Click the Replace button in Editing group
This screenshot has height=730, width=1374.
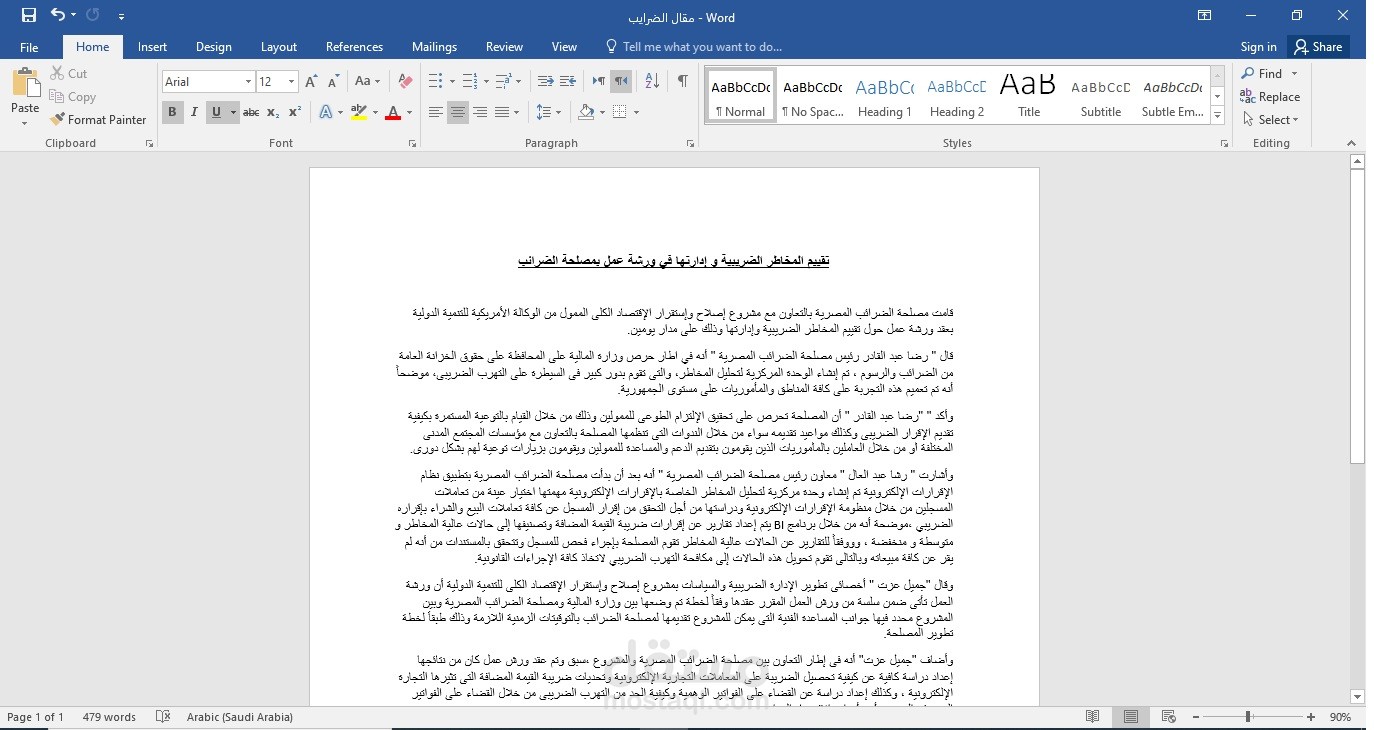point(1271,96)
